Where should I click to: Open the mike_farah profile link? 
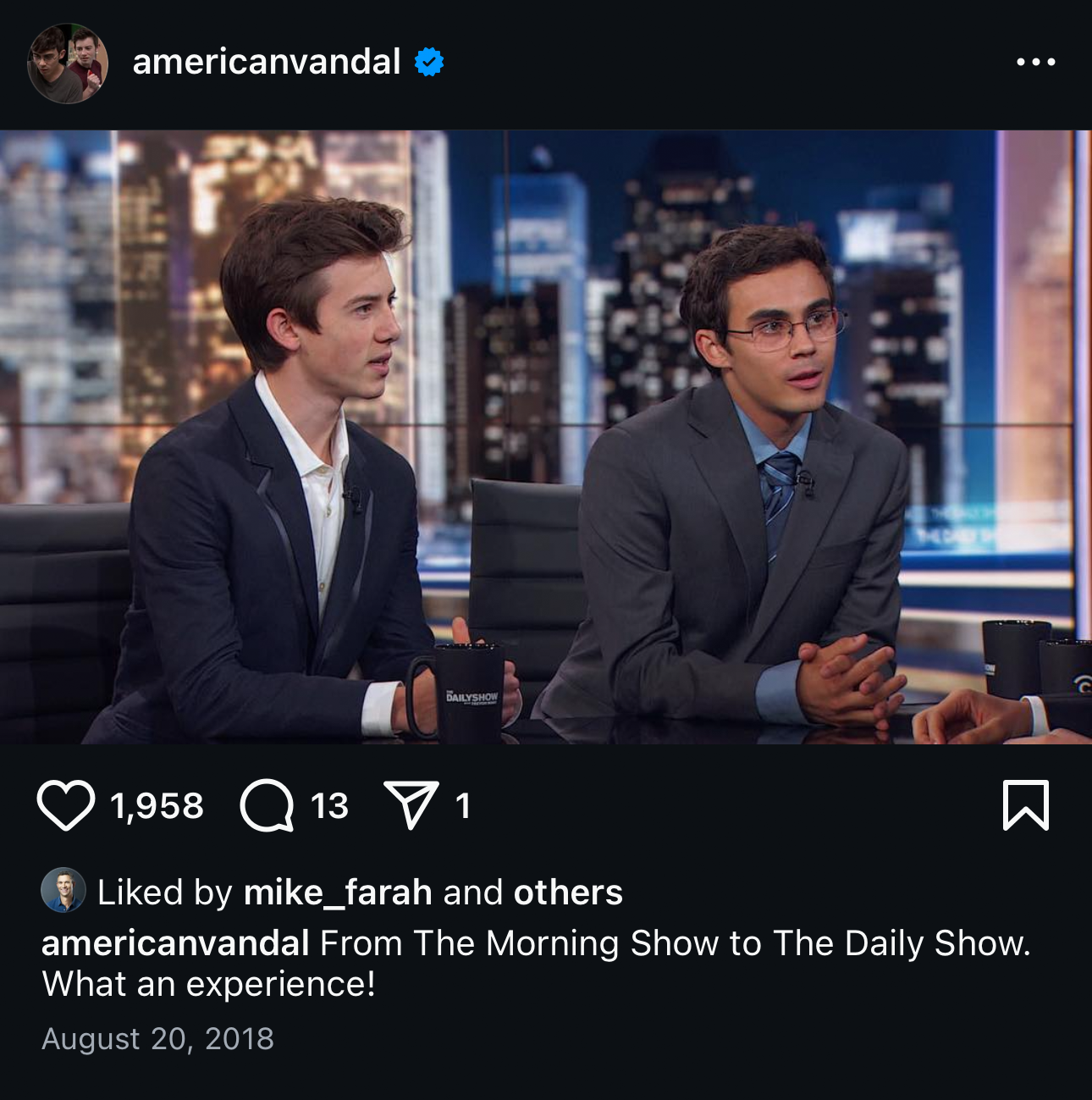(338, 893)
